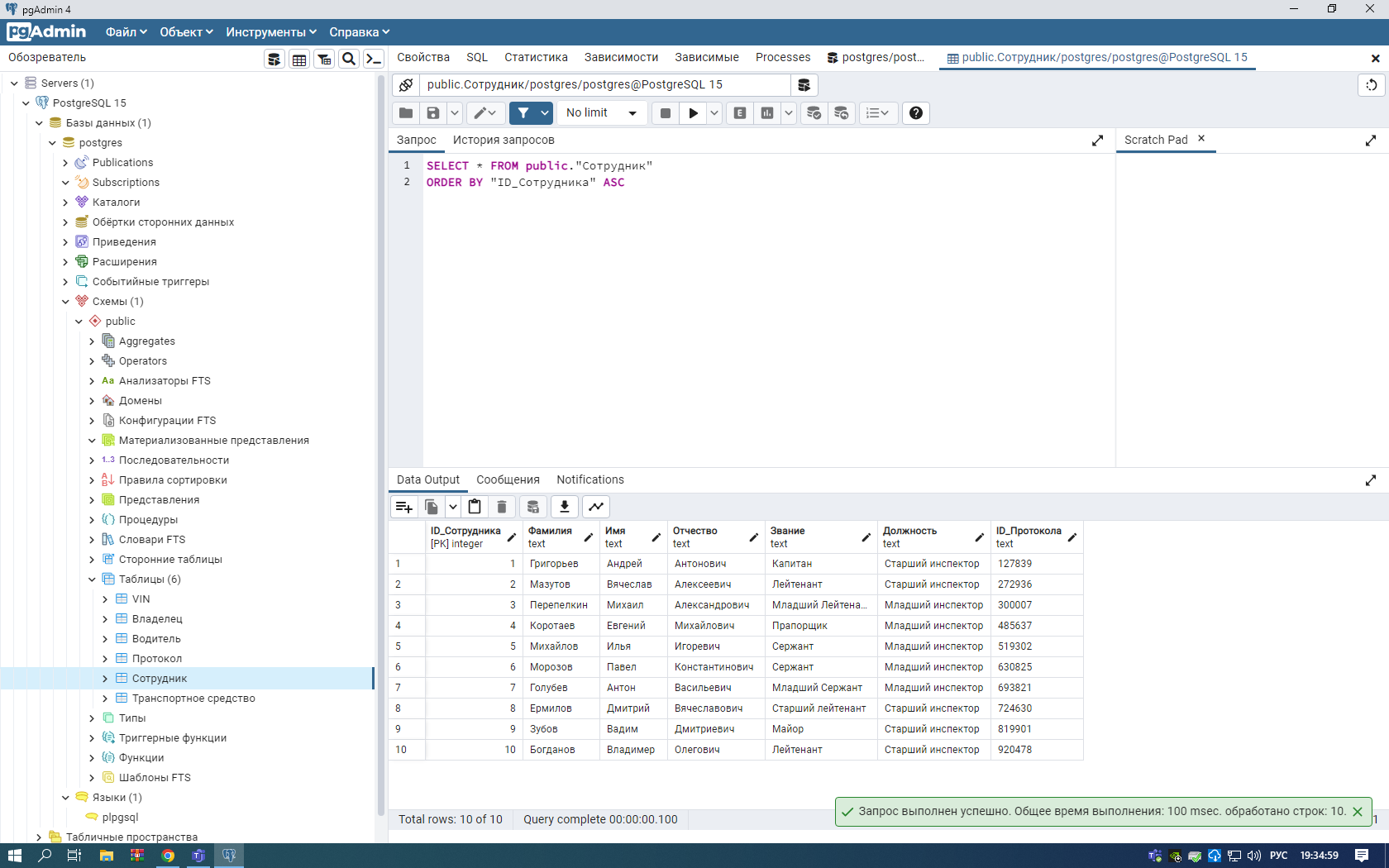Switch to the Статистика tab
The width and height of the screenshot is (1389, 868).
coord(536,58)
